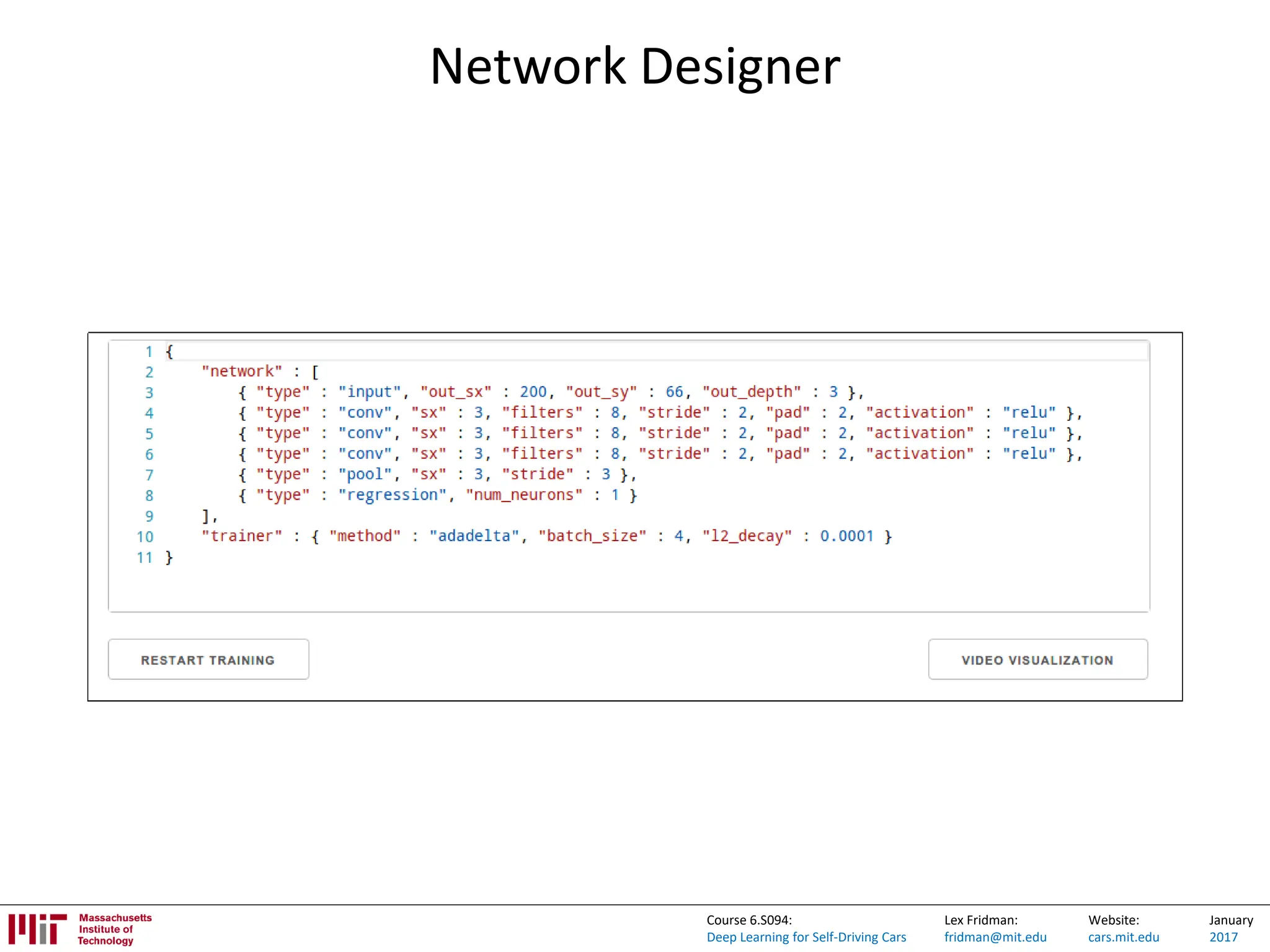Click the batch_size value 4
This screenshot has width=1270, height=952.
click(x=679, y=535)
